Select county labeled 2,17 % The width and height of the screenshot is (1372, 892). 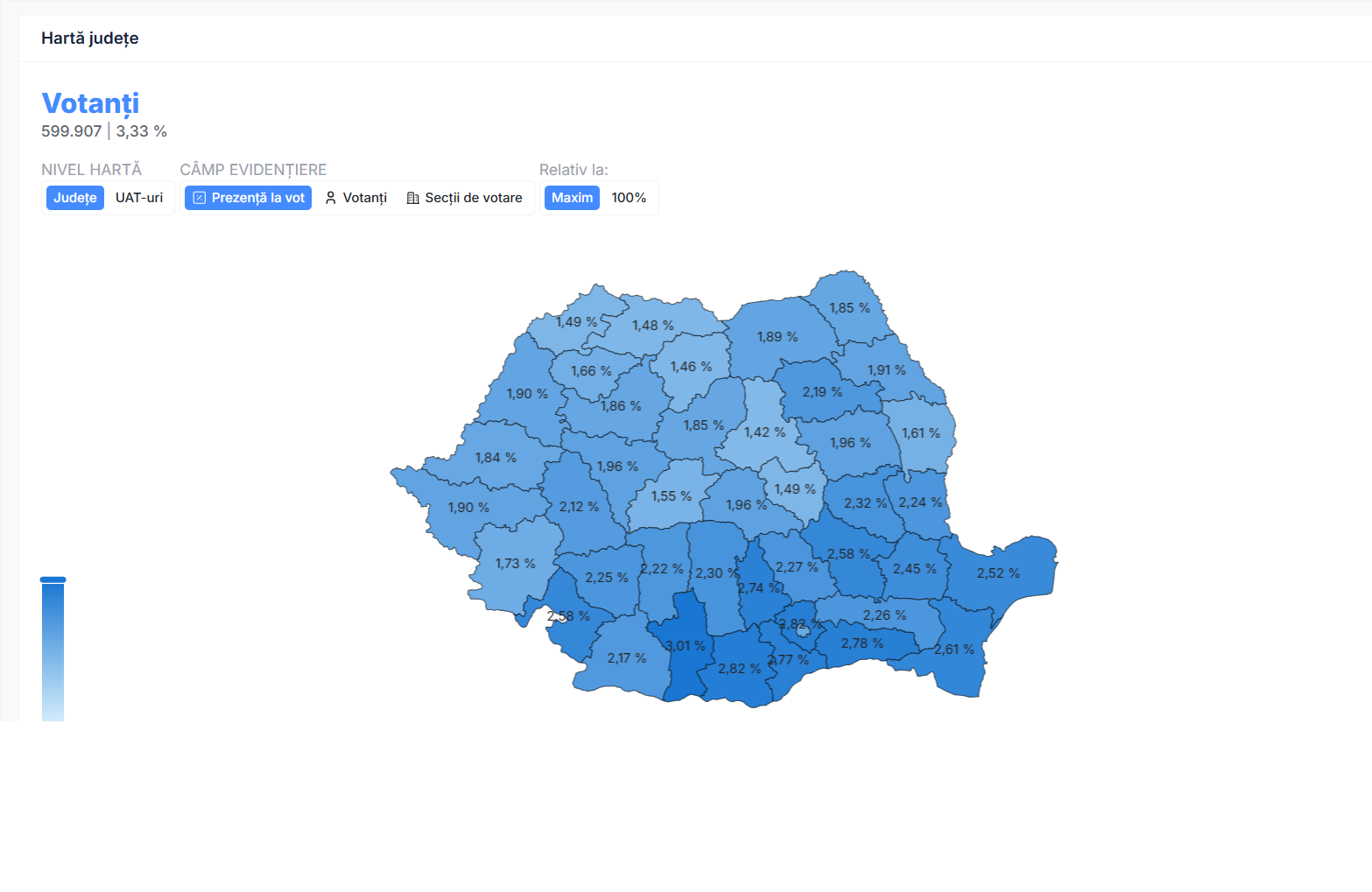[627, 658]
